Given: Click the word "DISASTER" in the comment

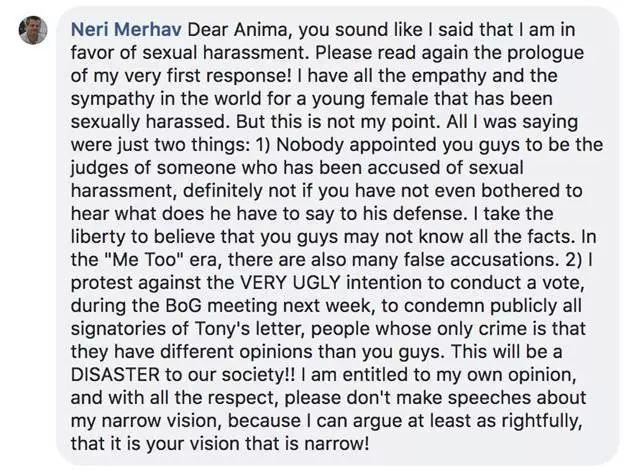Looking at the screenshot, I should [115, 375].
